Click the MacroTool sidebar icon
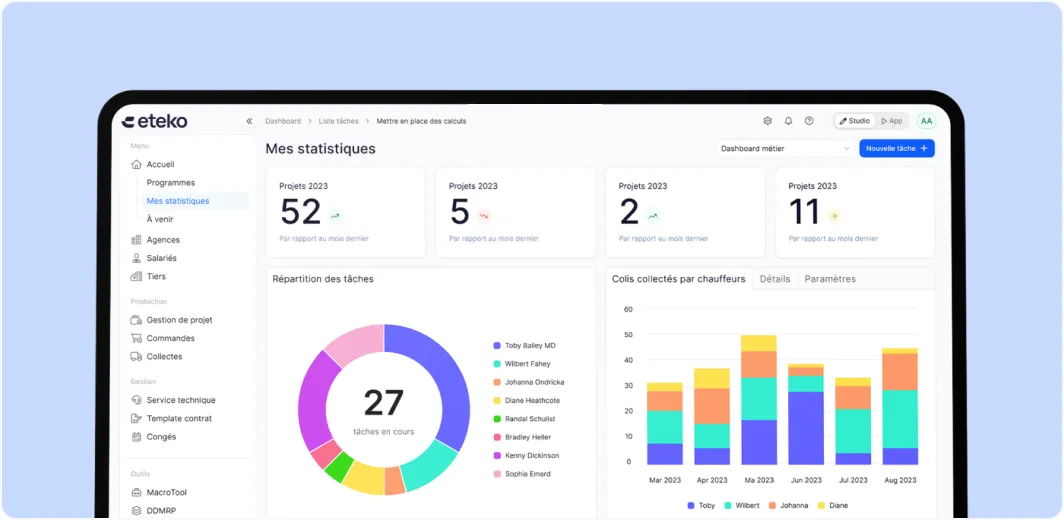Screen dimensions: 1064x520 (x=136, y=492)
